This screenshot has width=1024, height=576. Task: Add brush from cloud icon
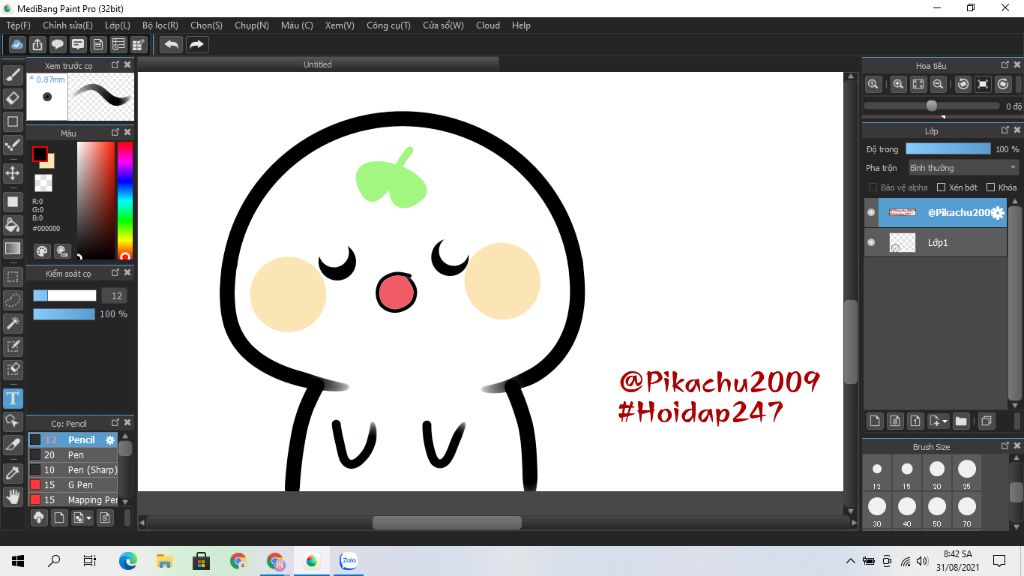coord(39,518)
